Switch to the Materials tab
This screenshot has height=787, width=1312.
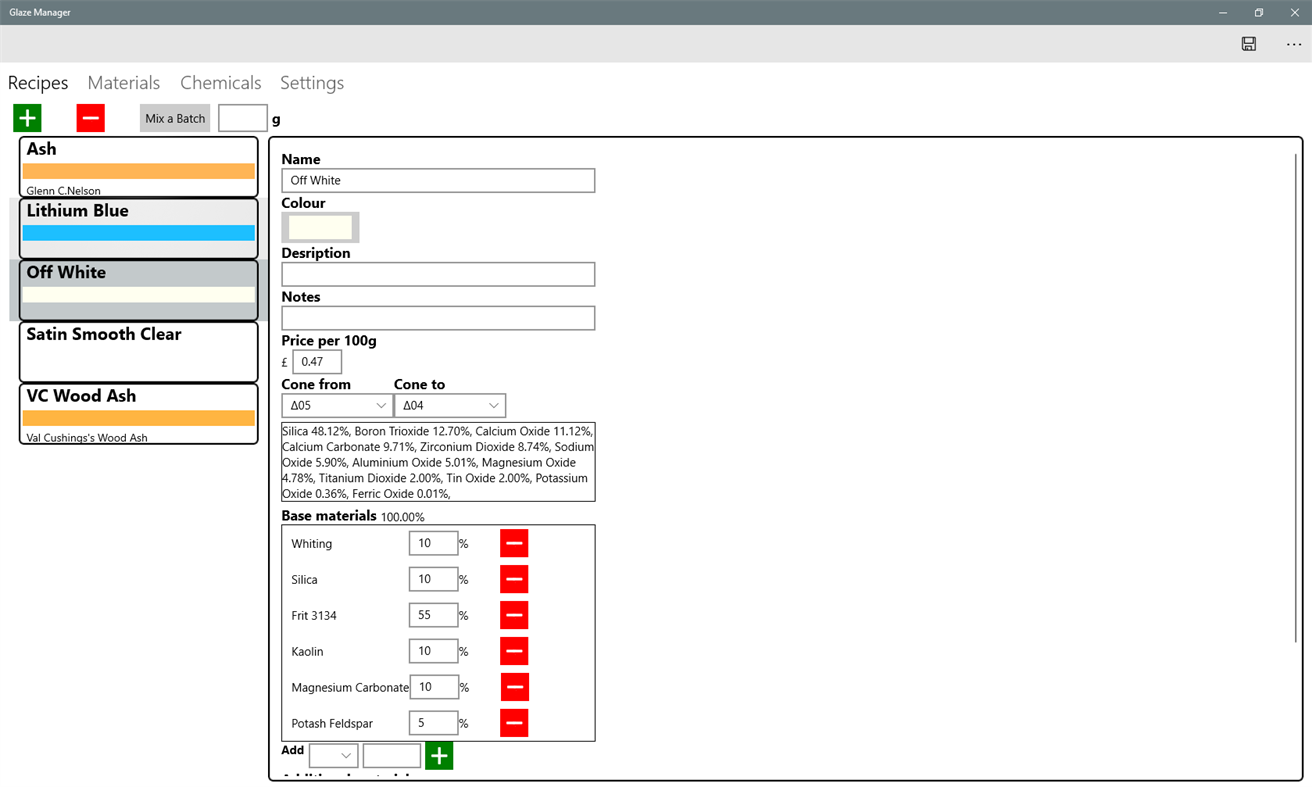(123, 82)
